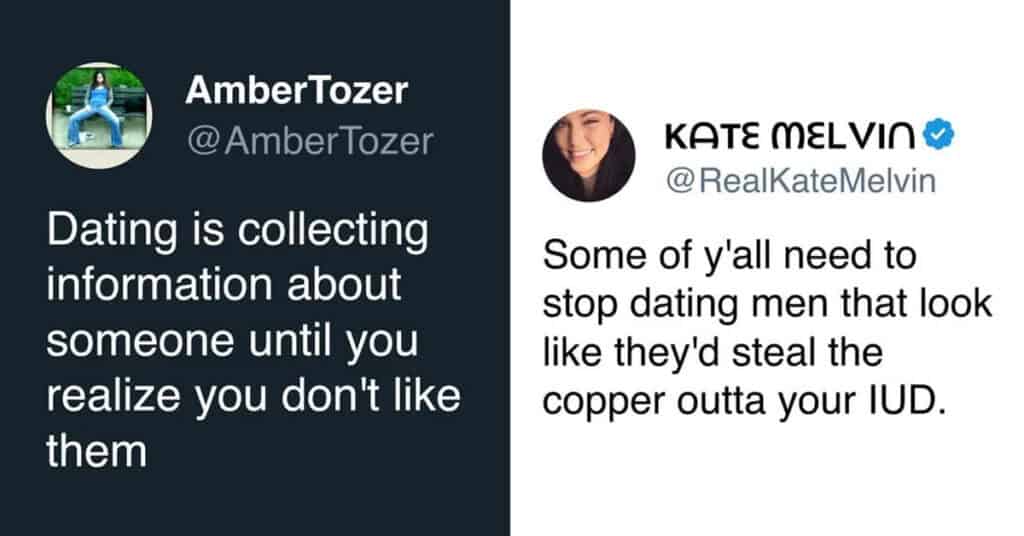Click the @AmberTozer handle
The width and height of the screenshot is (1024, 536).
[309, 142]
